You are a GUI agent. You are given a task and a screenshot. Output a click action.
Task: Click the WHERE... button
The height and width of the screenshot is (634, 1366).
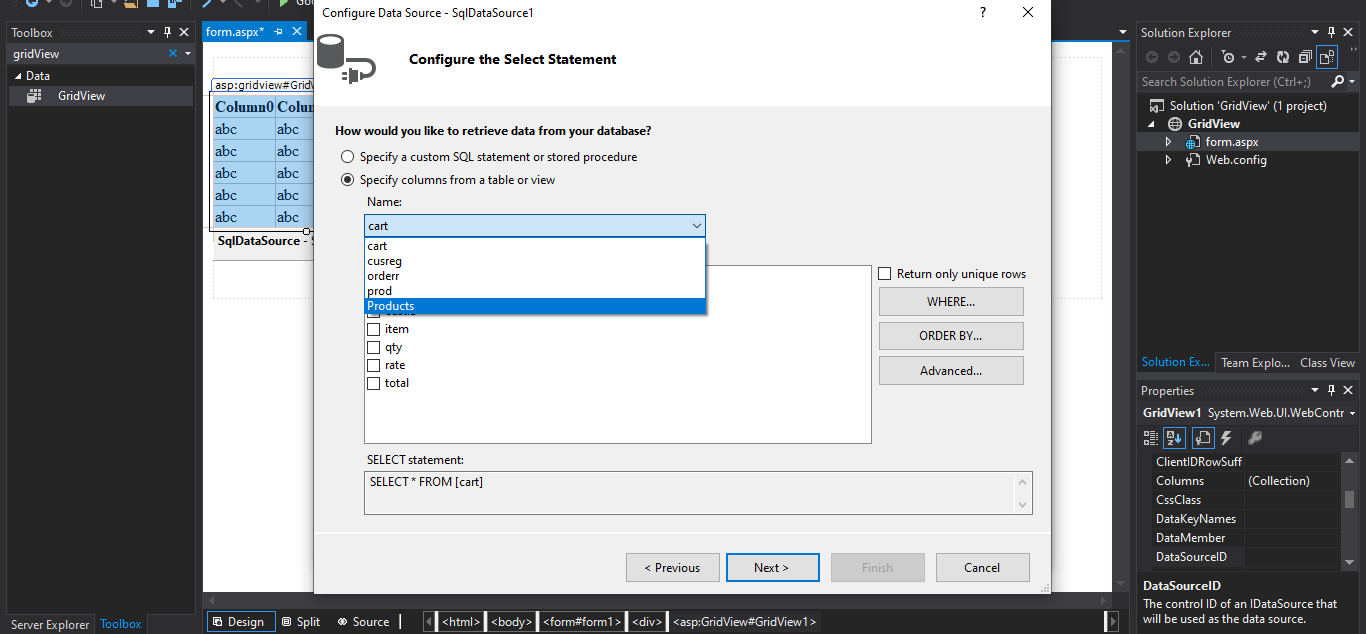pos(951,301)
